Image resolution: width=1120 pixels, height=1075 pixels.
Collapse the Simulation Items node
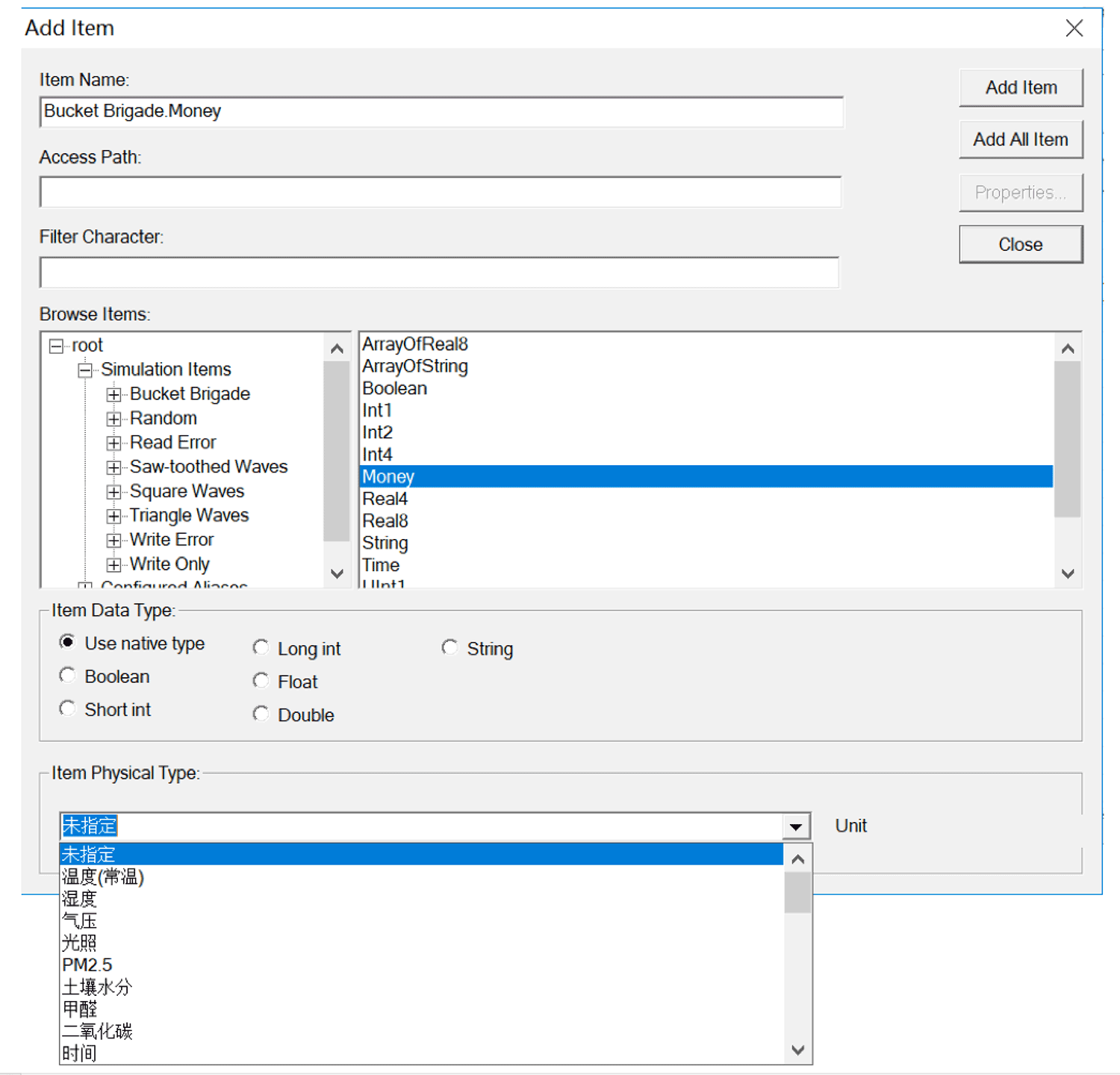[85, 370]
